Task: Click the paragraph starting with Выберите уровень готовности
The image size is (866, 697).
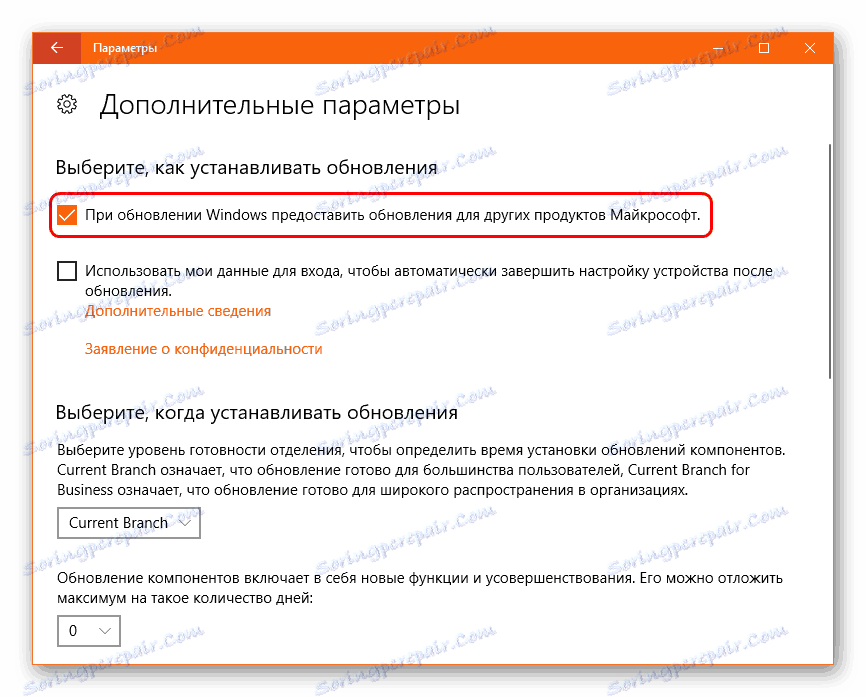Action: 421,470
